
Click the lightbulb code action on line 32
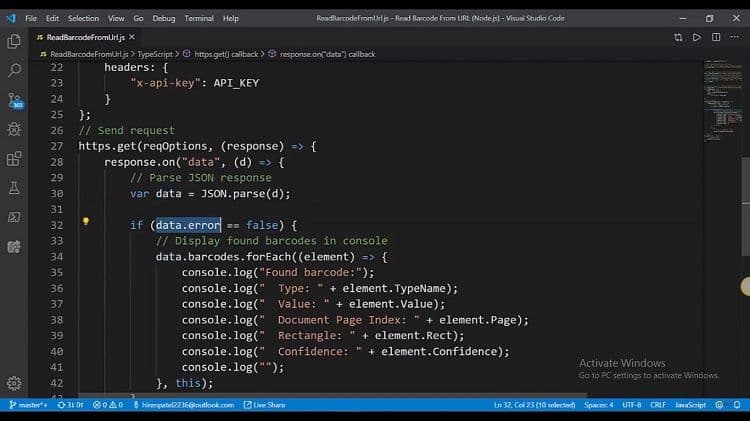point(86,222)
